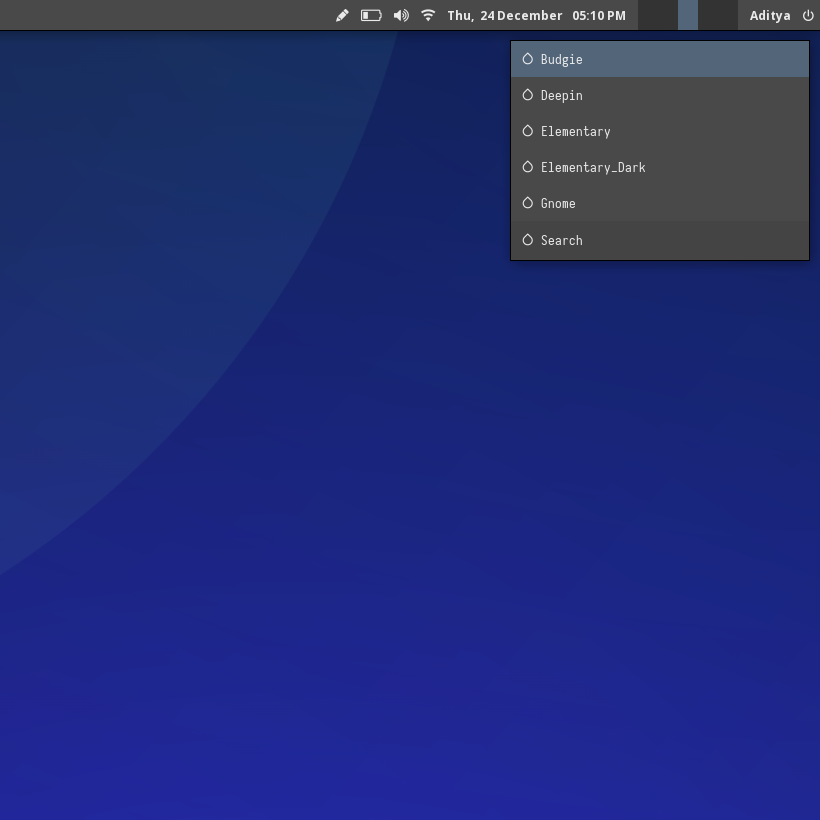Viewport: 820px width, 820px height.
Task: Open the Wi-Fi network icon
Action: pos(428,15)
